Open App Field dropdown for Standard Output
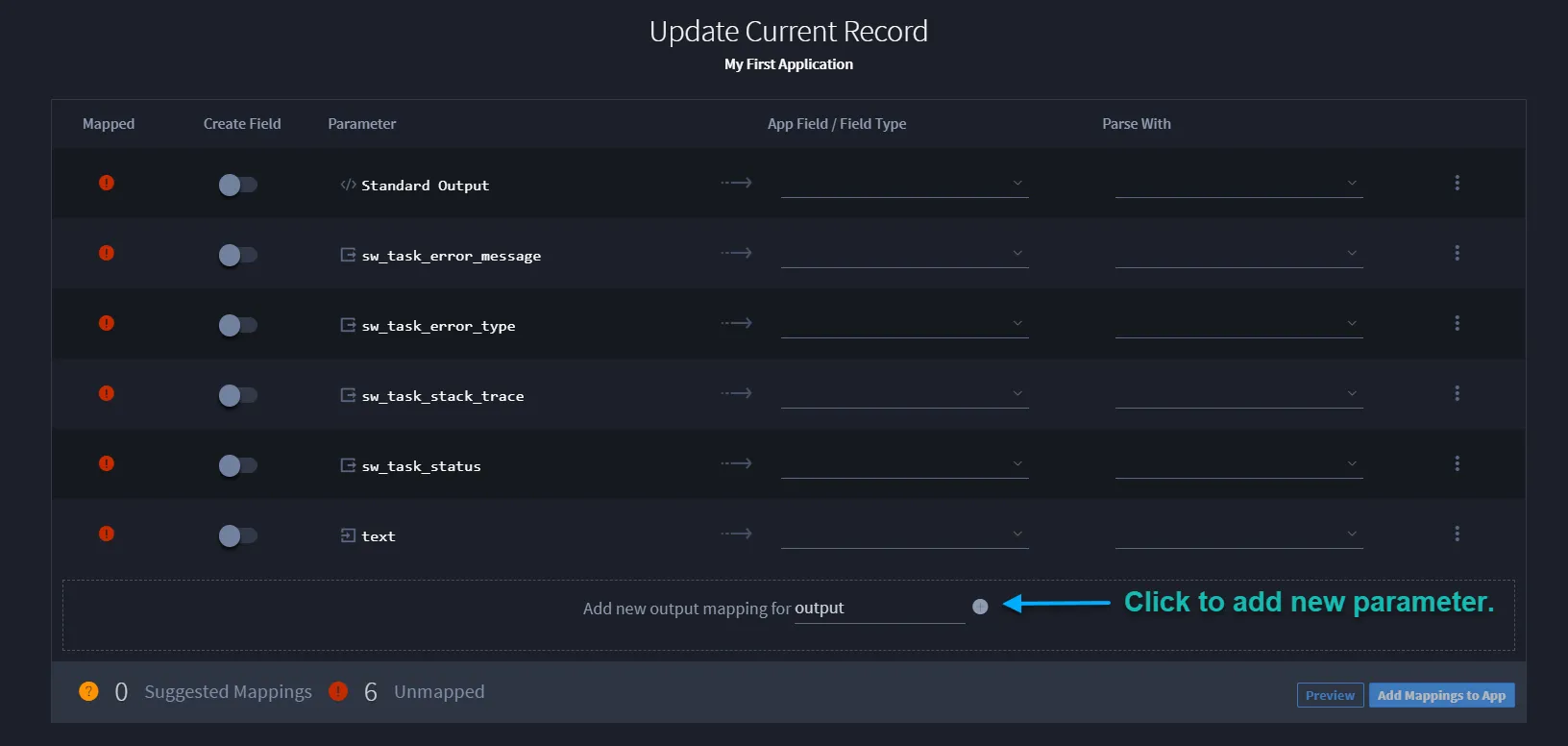This screenshot has height=746, width=1568. (905, 184)
